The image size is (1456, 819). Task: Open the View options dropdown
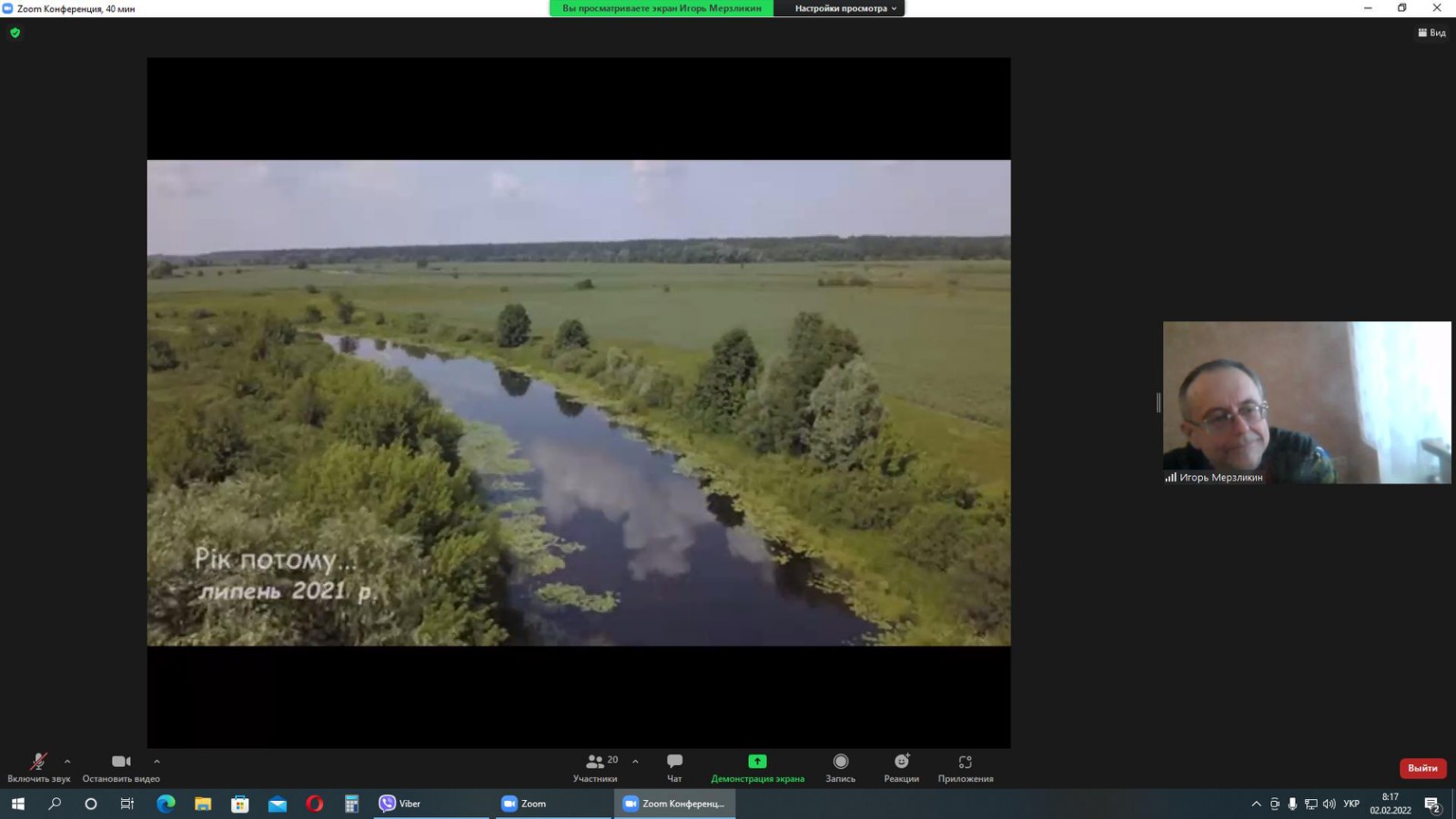[1431, 33]
